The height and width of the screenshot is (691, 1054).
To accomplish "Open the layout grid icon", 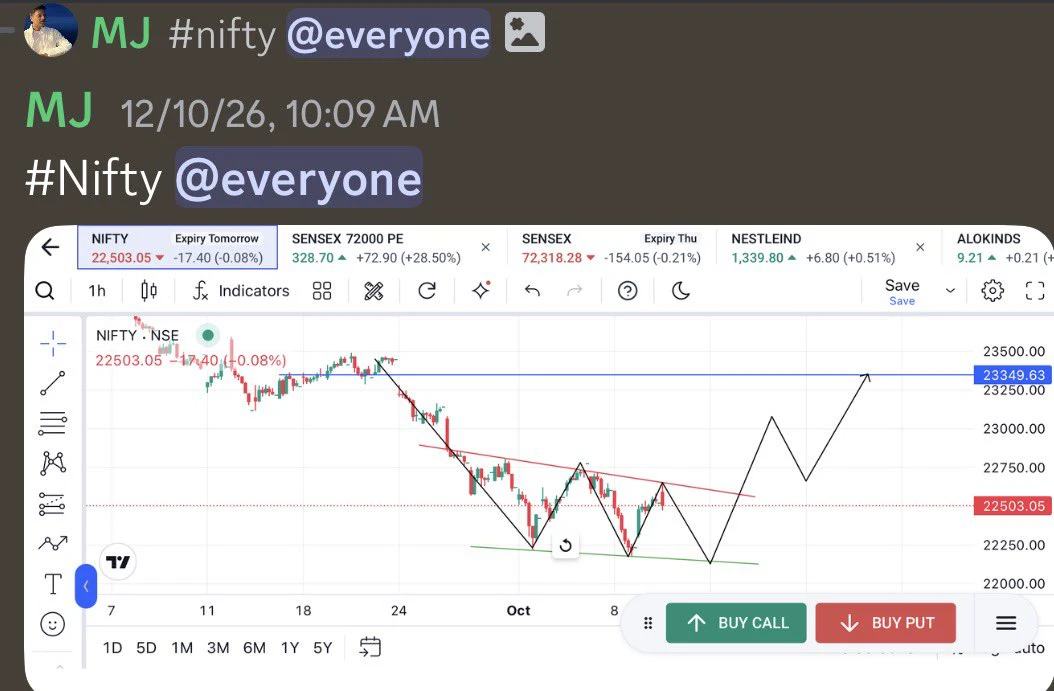I will pos(322,291).
